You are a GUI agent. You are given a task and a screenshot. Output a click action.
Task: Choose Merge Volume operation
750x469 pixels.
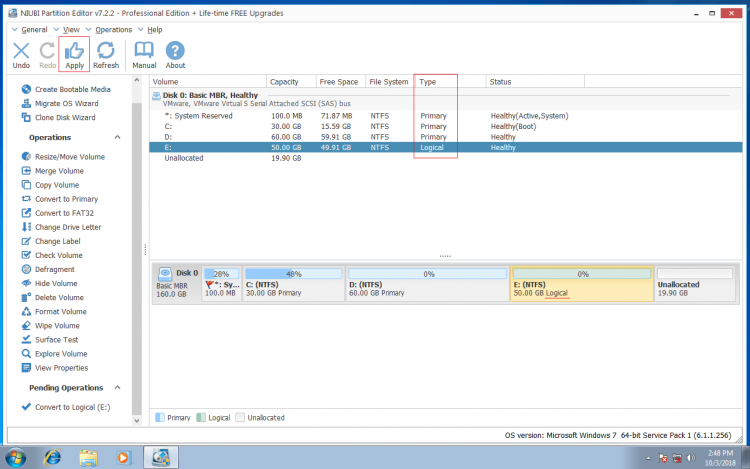click(x=53, y=171)
